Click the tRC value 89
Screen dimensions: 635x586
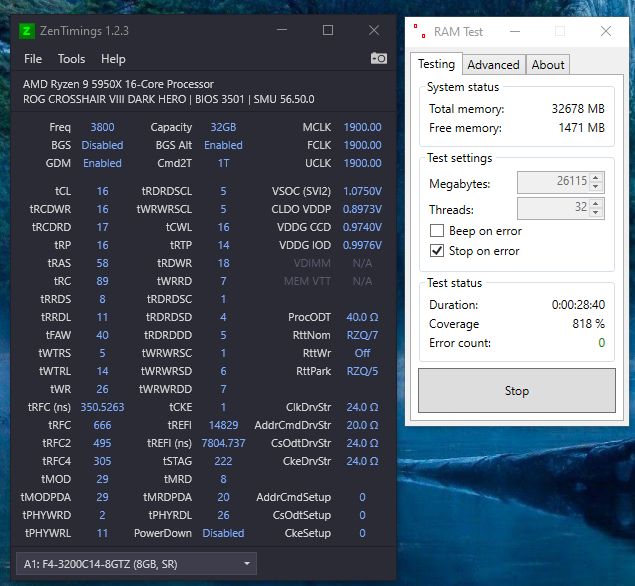point(102,281)
